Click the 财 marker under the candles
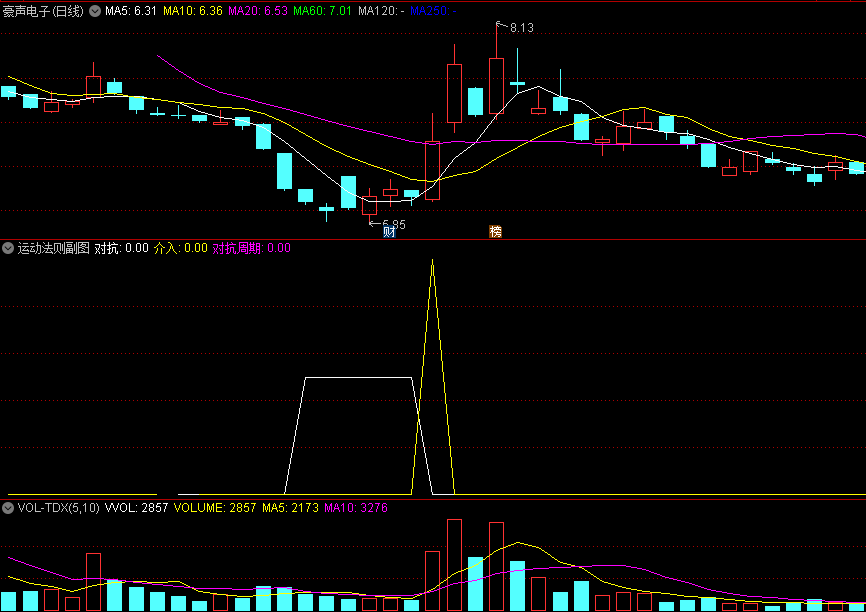 (x=389, y=232)
